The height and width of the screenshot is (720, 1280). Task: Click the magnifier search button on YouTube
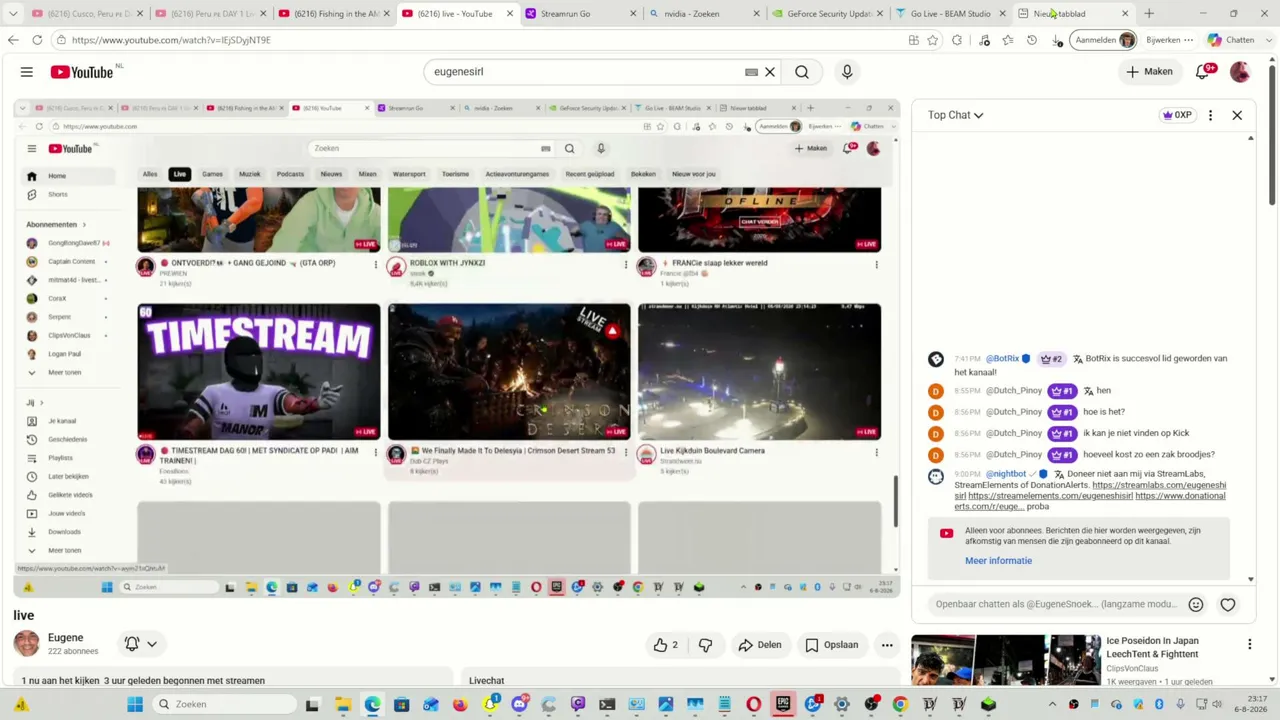(802, 72)
